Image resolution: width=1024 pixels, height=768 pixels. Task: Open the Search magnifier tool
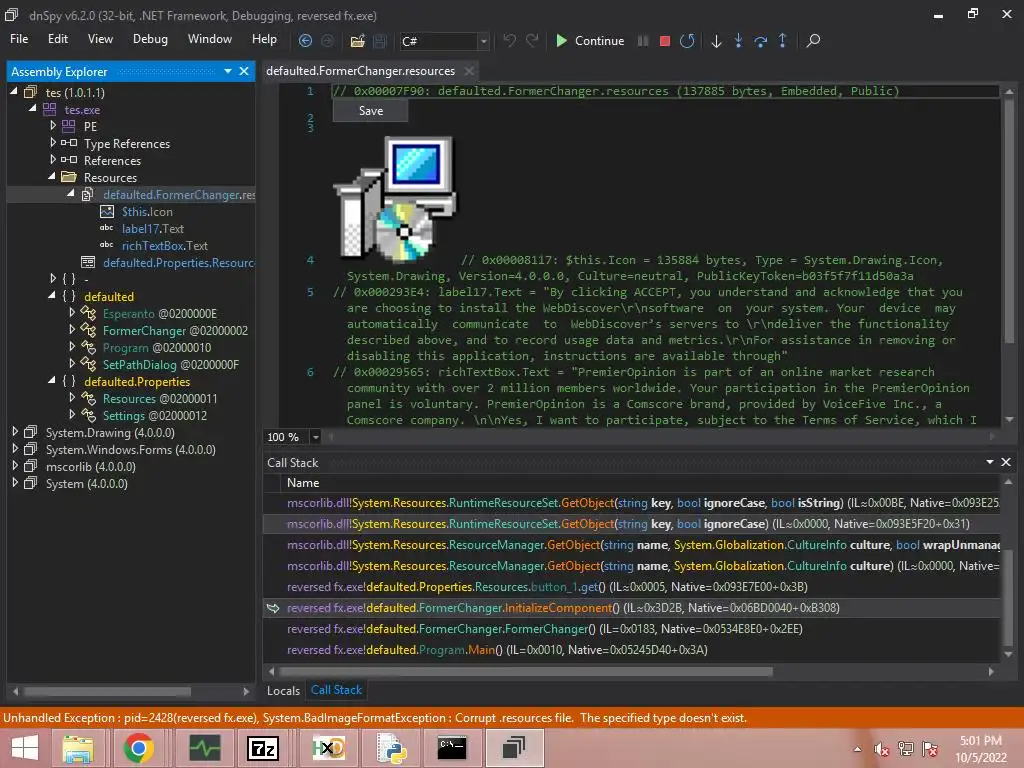[x=812, y=40]
